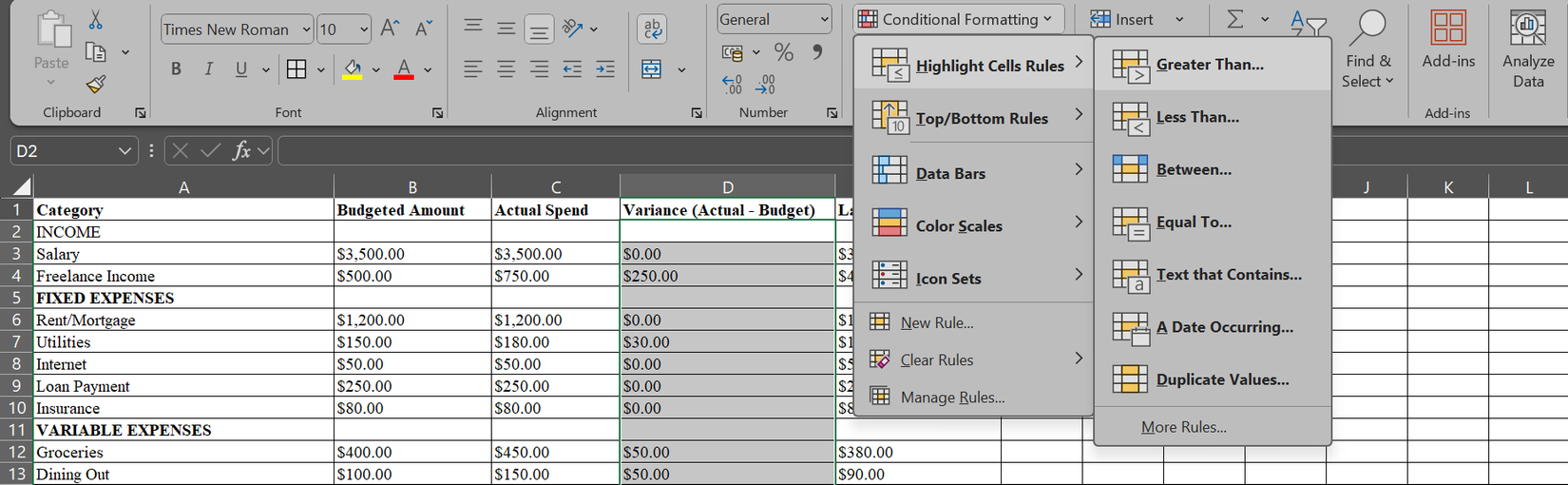Click the Insert cells button
This screenshot has width=1568, height=485.
[x=1123, y=19]
